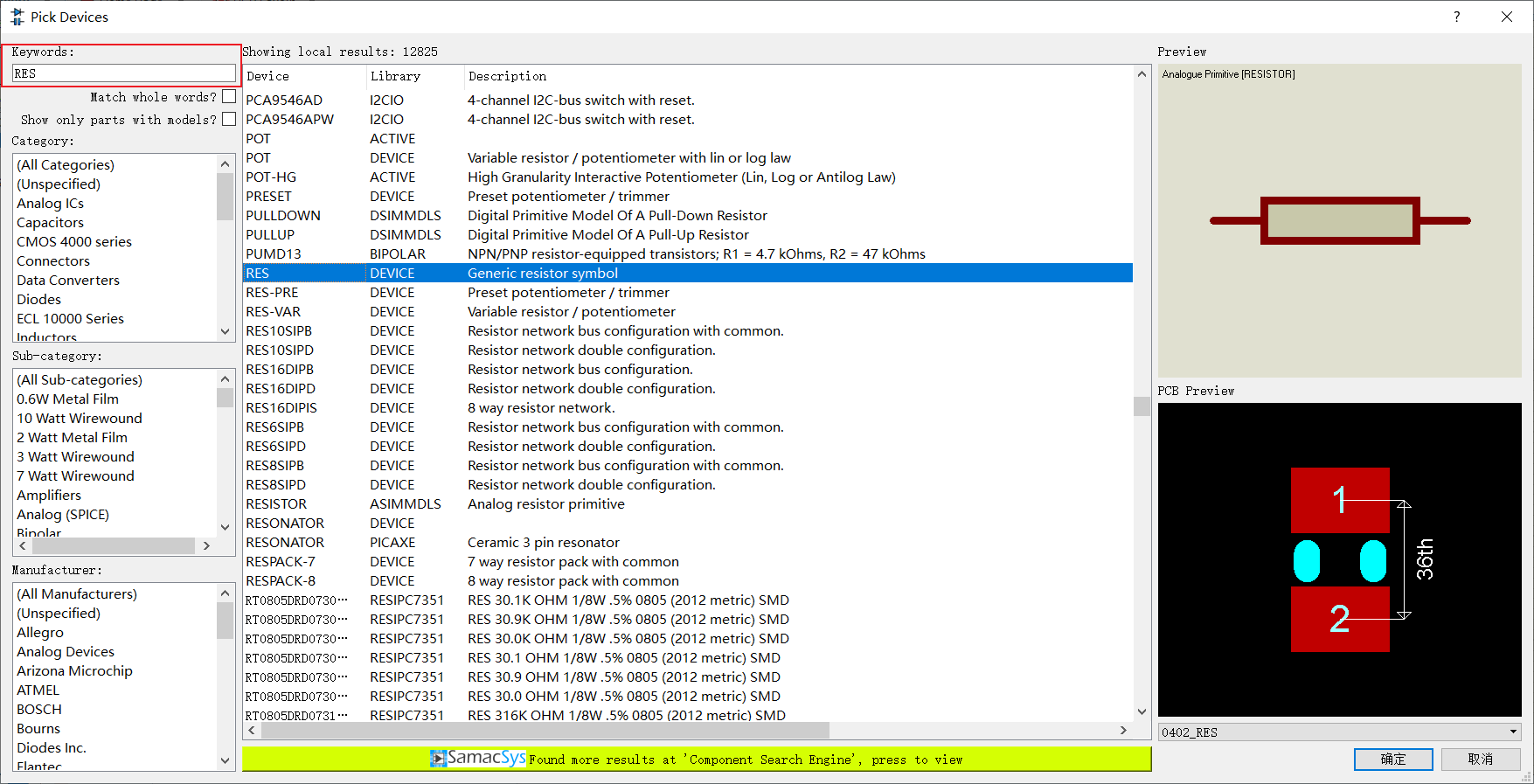Click the SamacSys logo in the banner
Image resolution: width=1534 pixels, height=784 pixels.
click(x=478, y=758)
